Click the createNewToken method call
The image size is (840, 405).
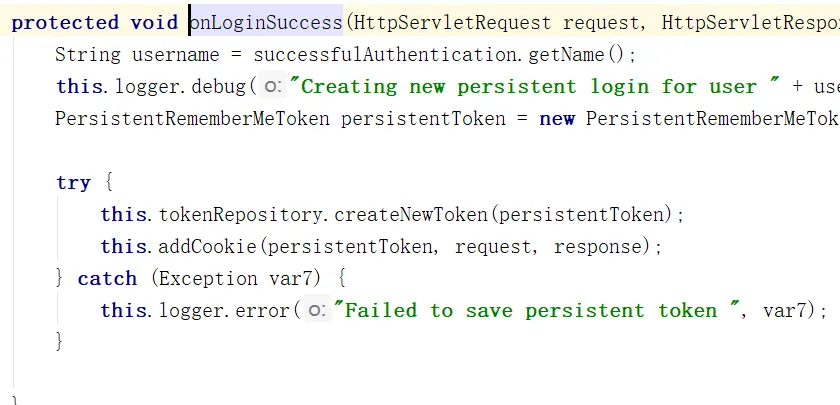pyautogui.click(x=414, y=215)
